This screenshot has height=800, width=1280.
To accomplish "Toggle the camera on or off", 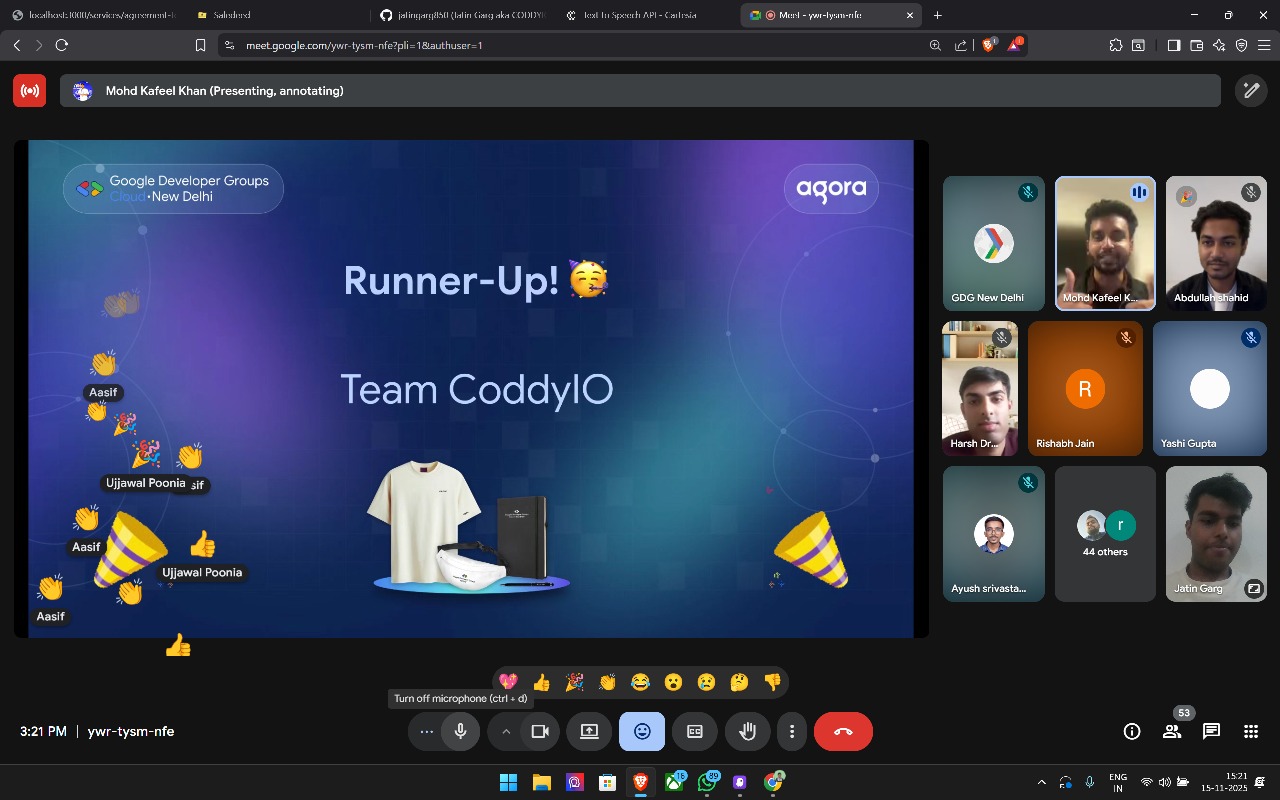I will (540, 731).
